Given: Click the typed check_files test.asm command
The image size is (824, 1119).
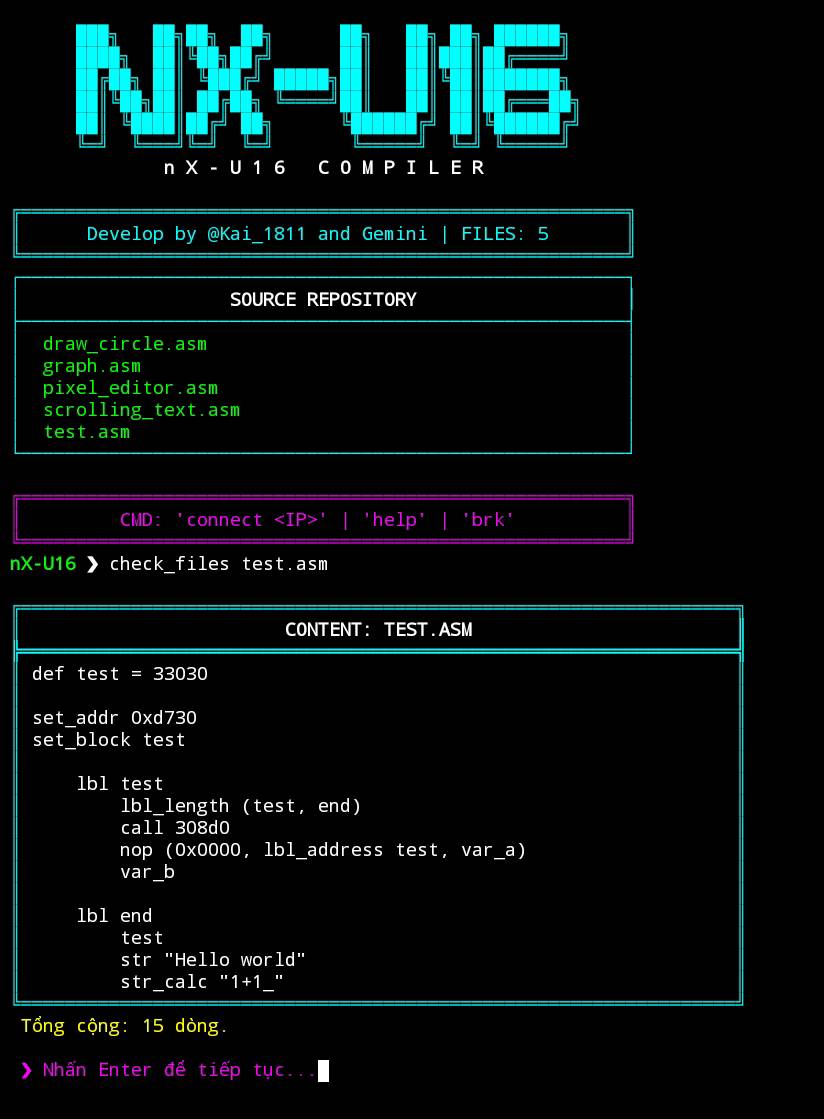Looking at the screenshot, I should 218,564.
